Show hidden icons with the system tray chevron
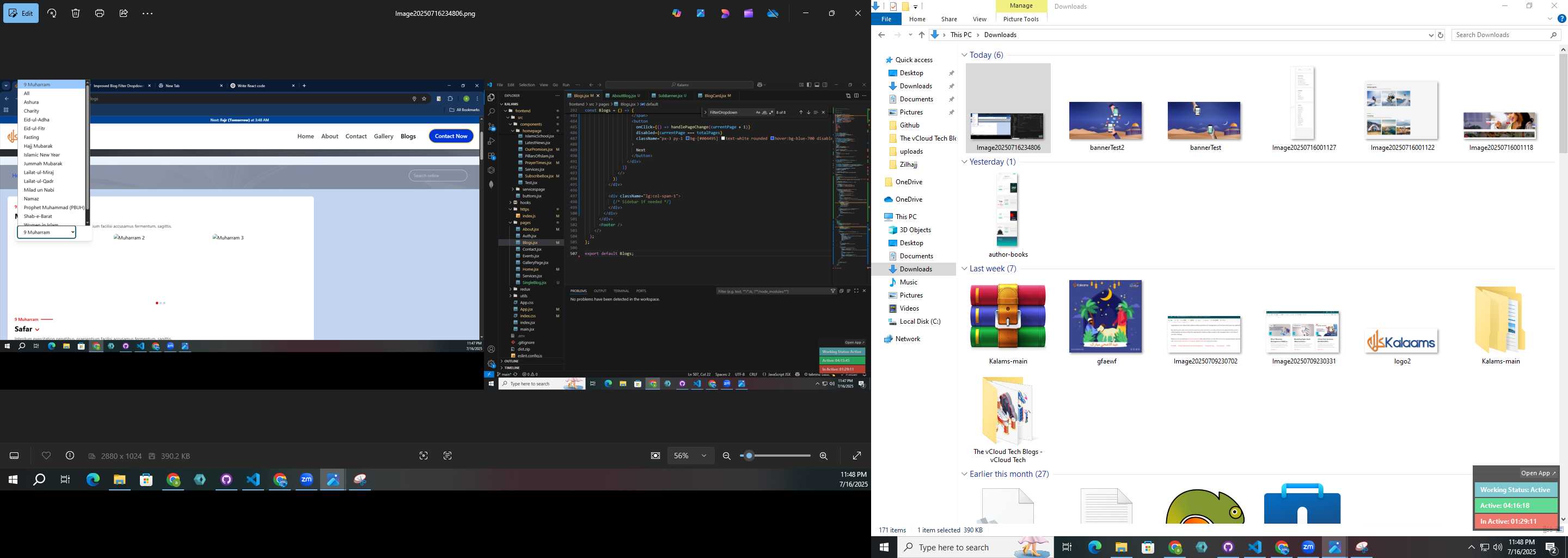 (x=1471, y=547)
